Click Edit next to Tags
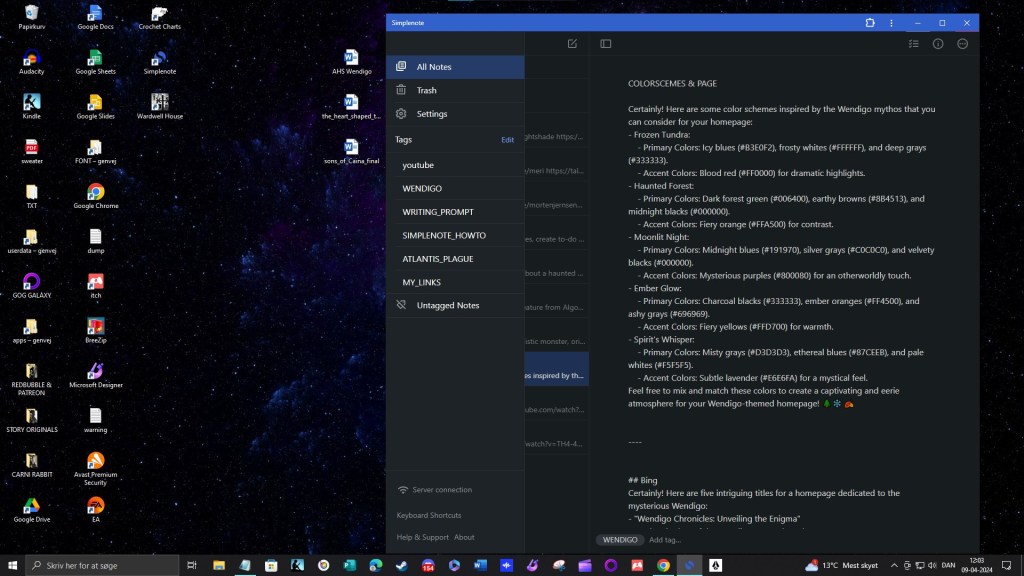The height and width of the screenshot is (576, 1024). tap(507, 140)
